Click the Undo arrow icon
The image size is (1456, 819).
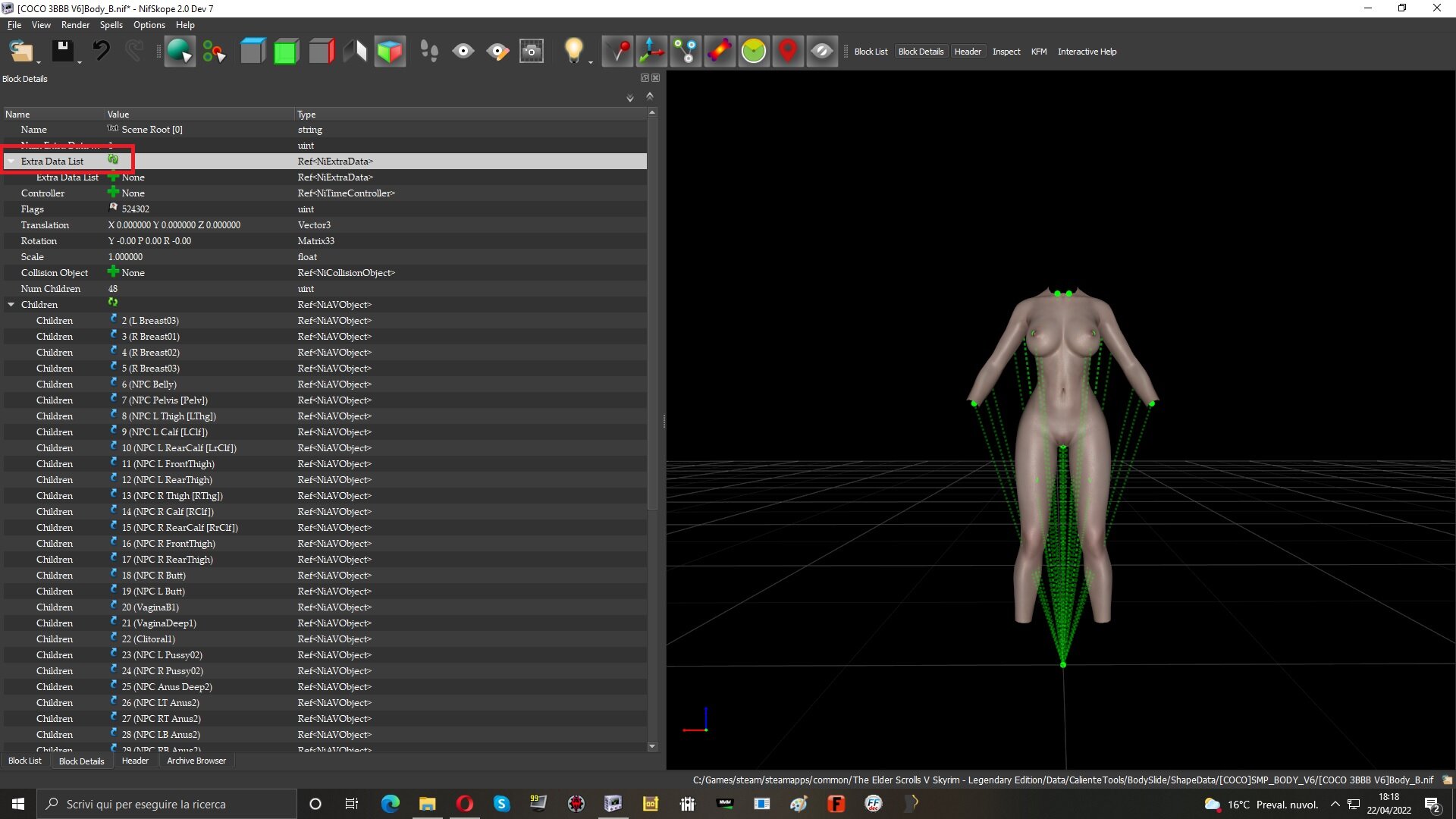[x=101, y=52]
